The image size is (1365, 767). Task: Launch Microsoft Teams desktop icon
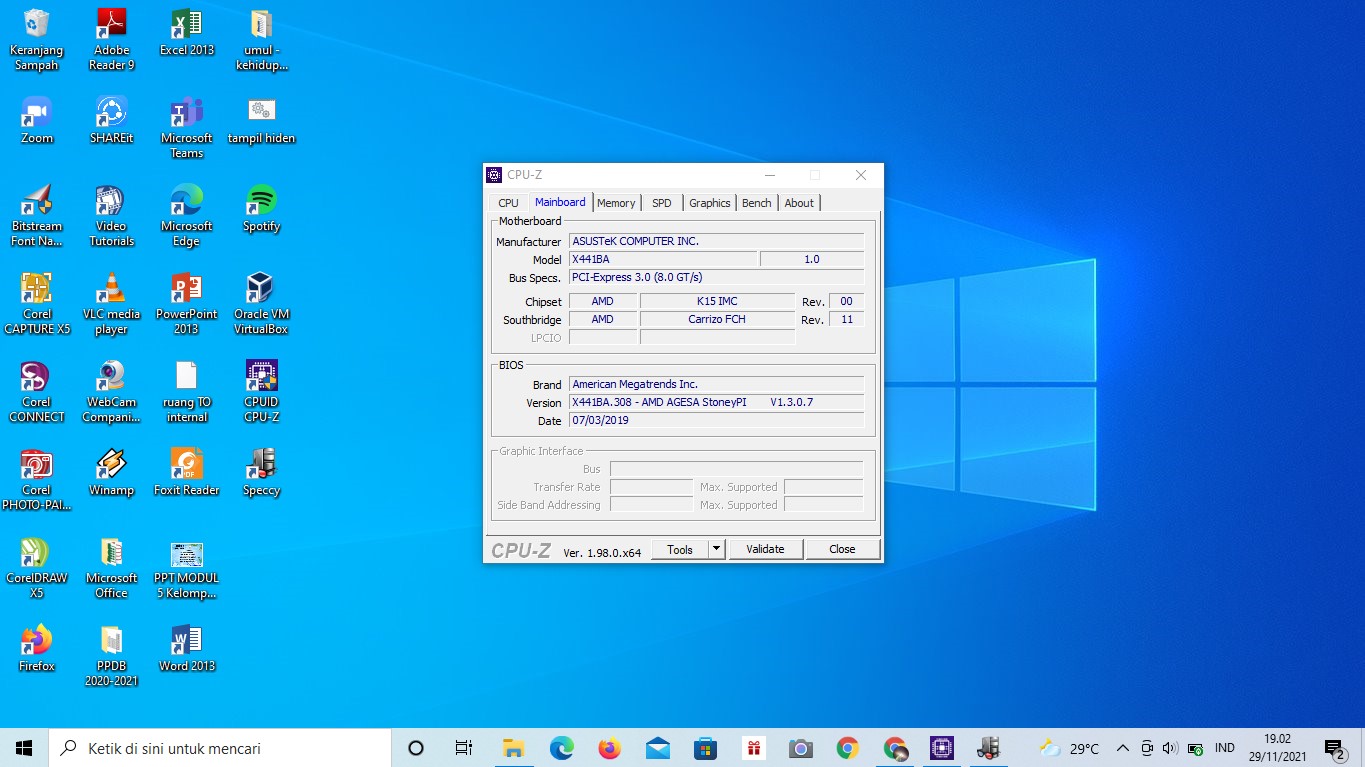[187, 128]
